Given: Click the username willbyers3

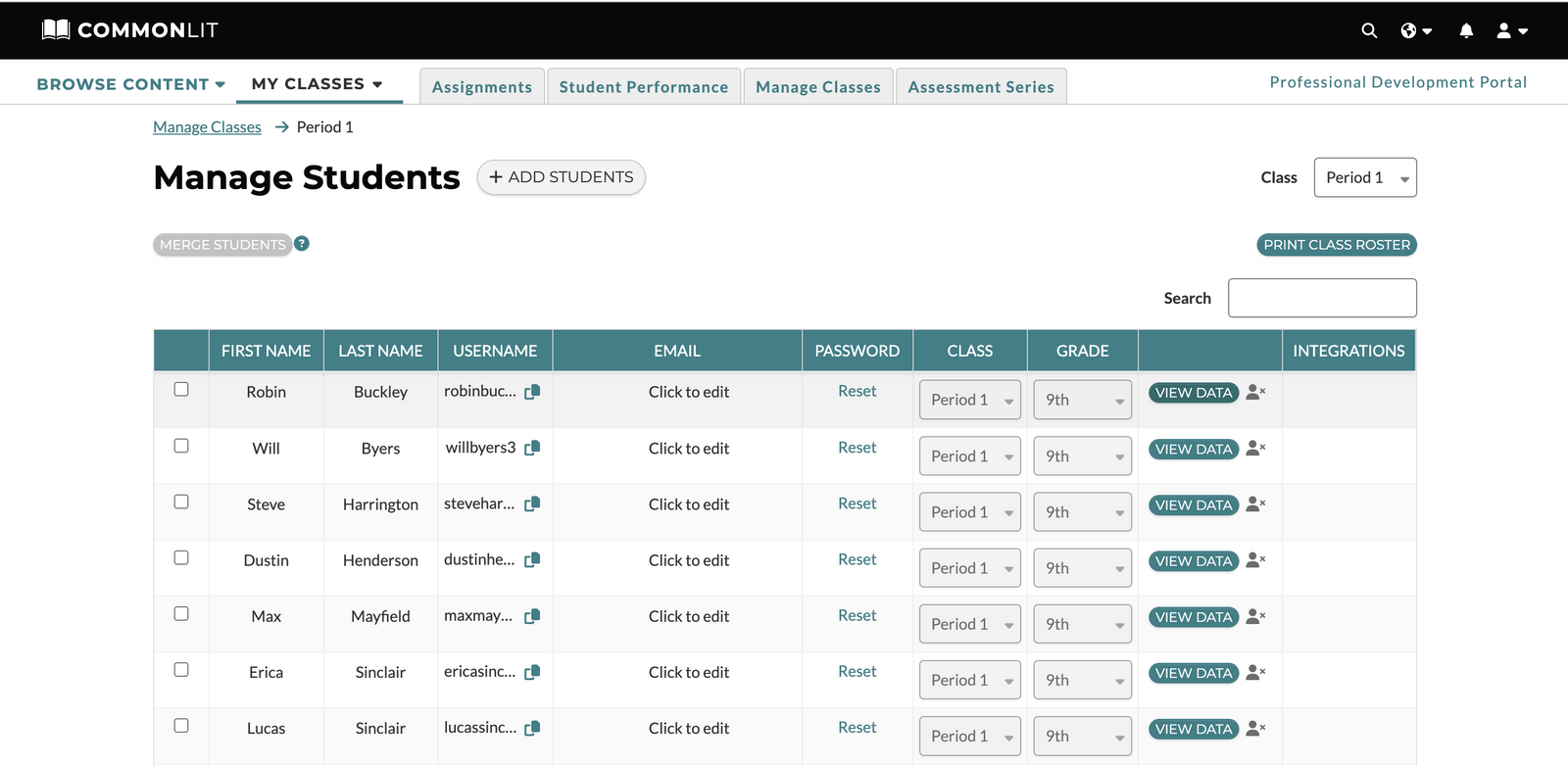Looking at the screenshot, I should (x=480, y=448).
